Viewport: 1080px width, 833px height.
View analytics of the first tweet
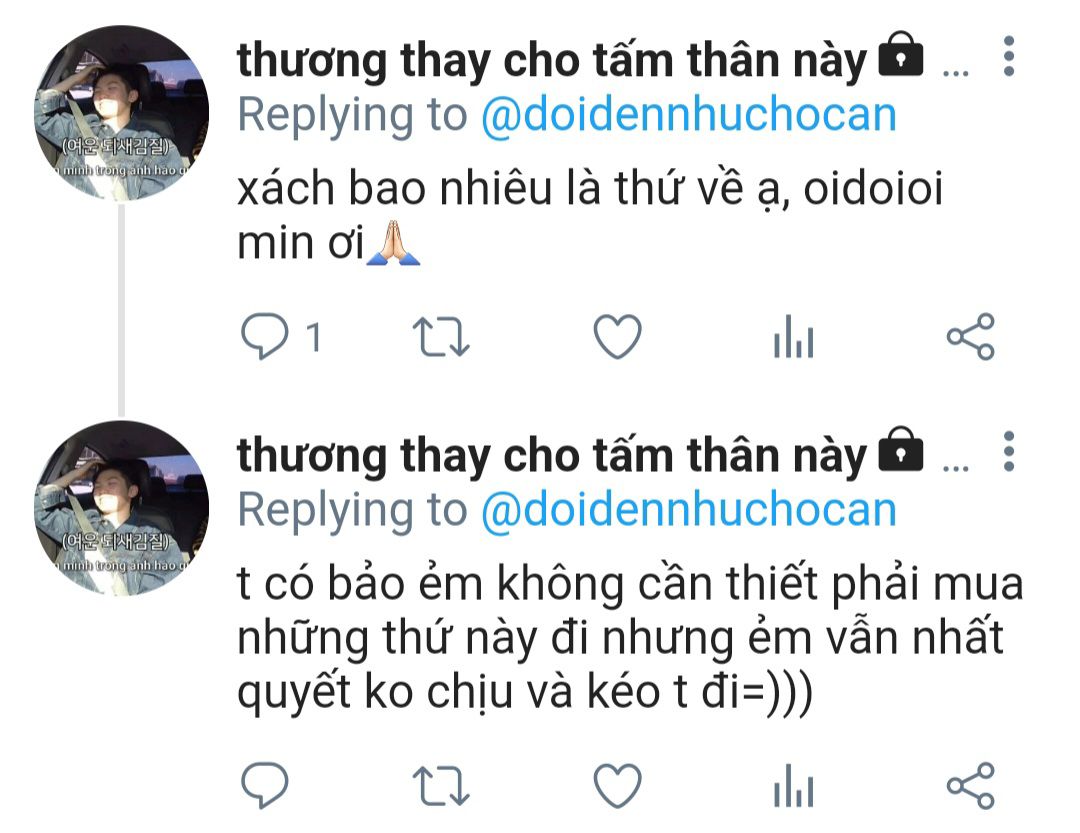coord(793,336)
